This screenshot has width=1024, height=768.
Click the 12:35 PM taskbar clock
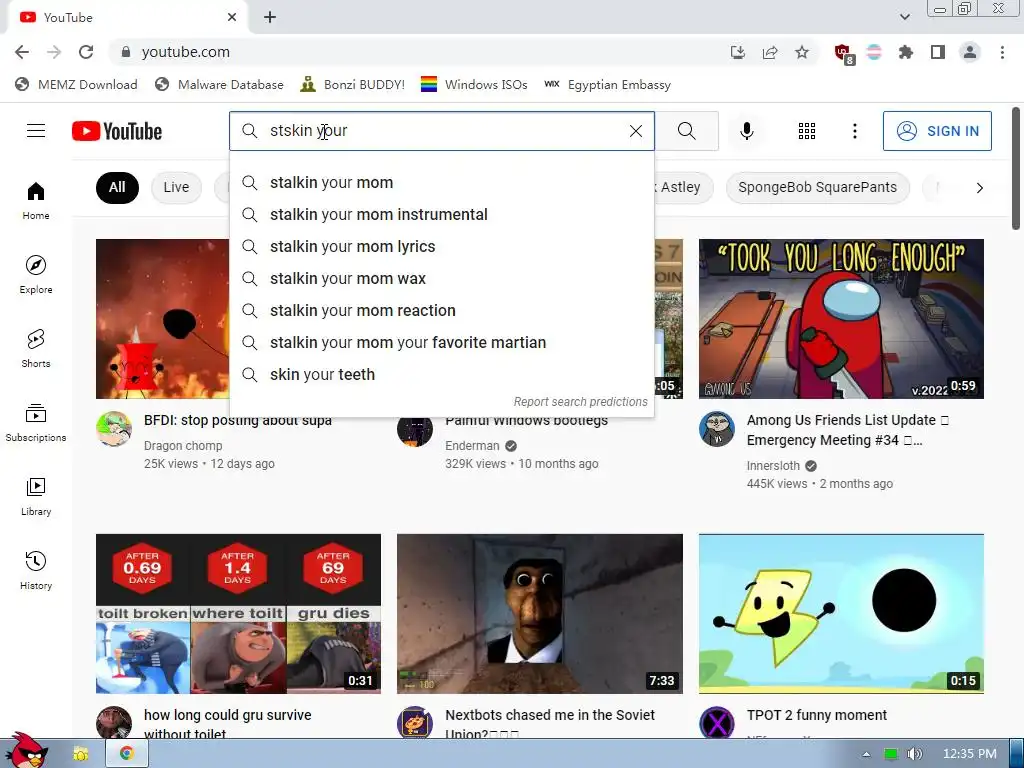tap(969, 754)
